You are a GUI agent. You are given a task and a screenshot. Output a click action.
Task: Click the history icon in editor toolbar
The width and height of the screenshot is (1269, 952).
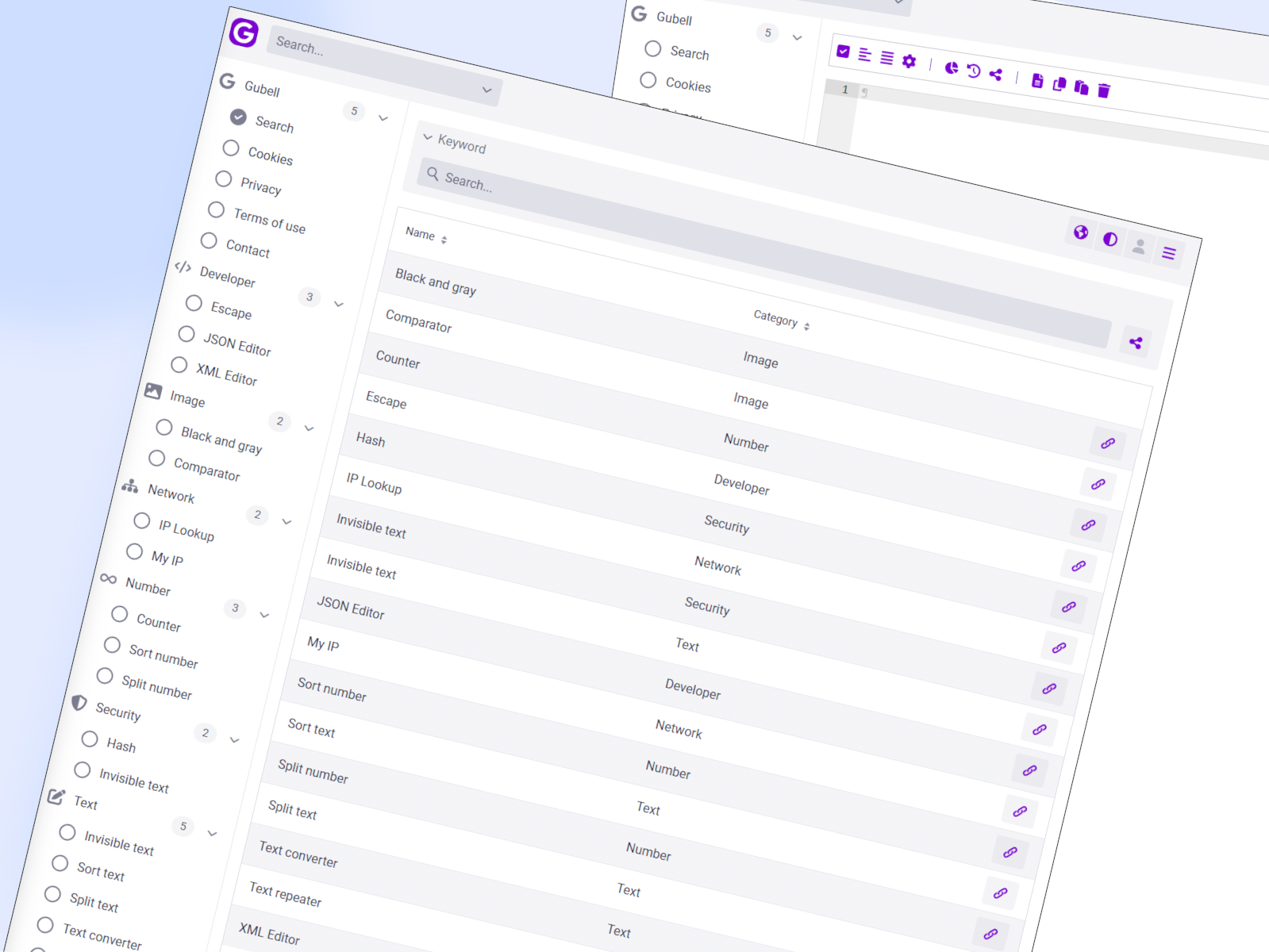[x=973, y=71]
